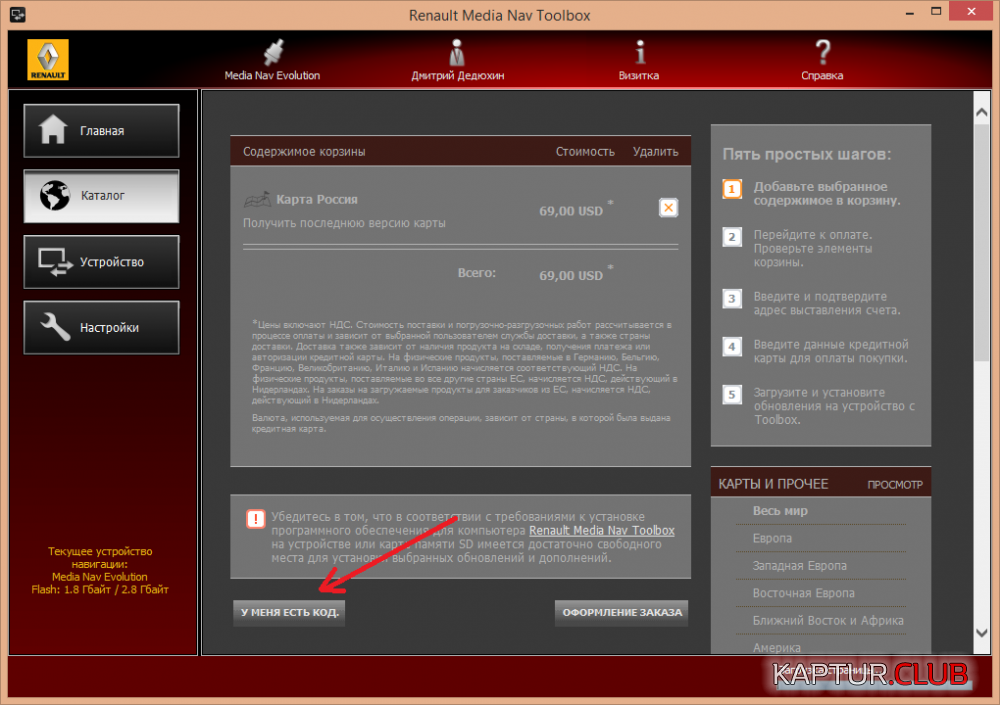
Task: Click the КАРТЫ И ПРОЧЕЕ panel title
Action: click(773, 484)
